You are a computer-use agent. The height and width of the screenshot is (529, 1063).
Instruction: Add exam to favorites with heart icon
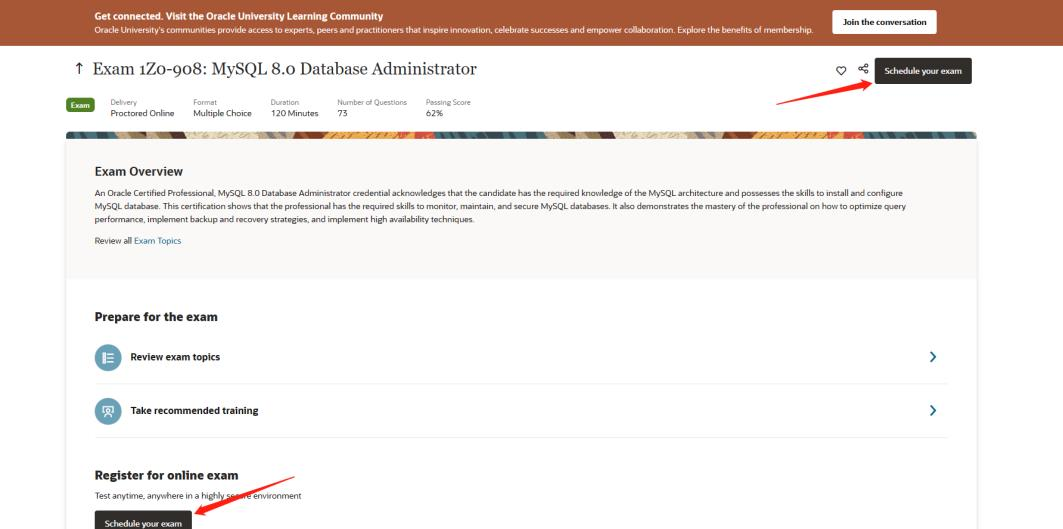point(841,71)
